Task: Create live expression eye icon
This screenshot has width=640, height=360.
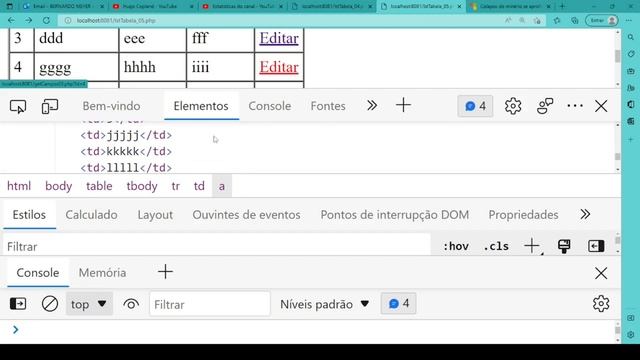Action: point(131,304)
